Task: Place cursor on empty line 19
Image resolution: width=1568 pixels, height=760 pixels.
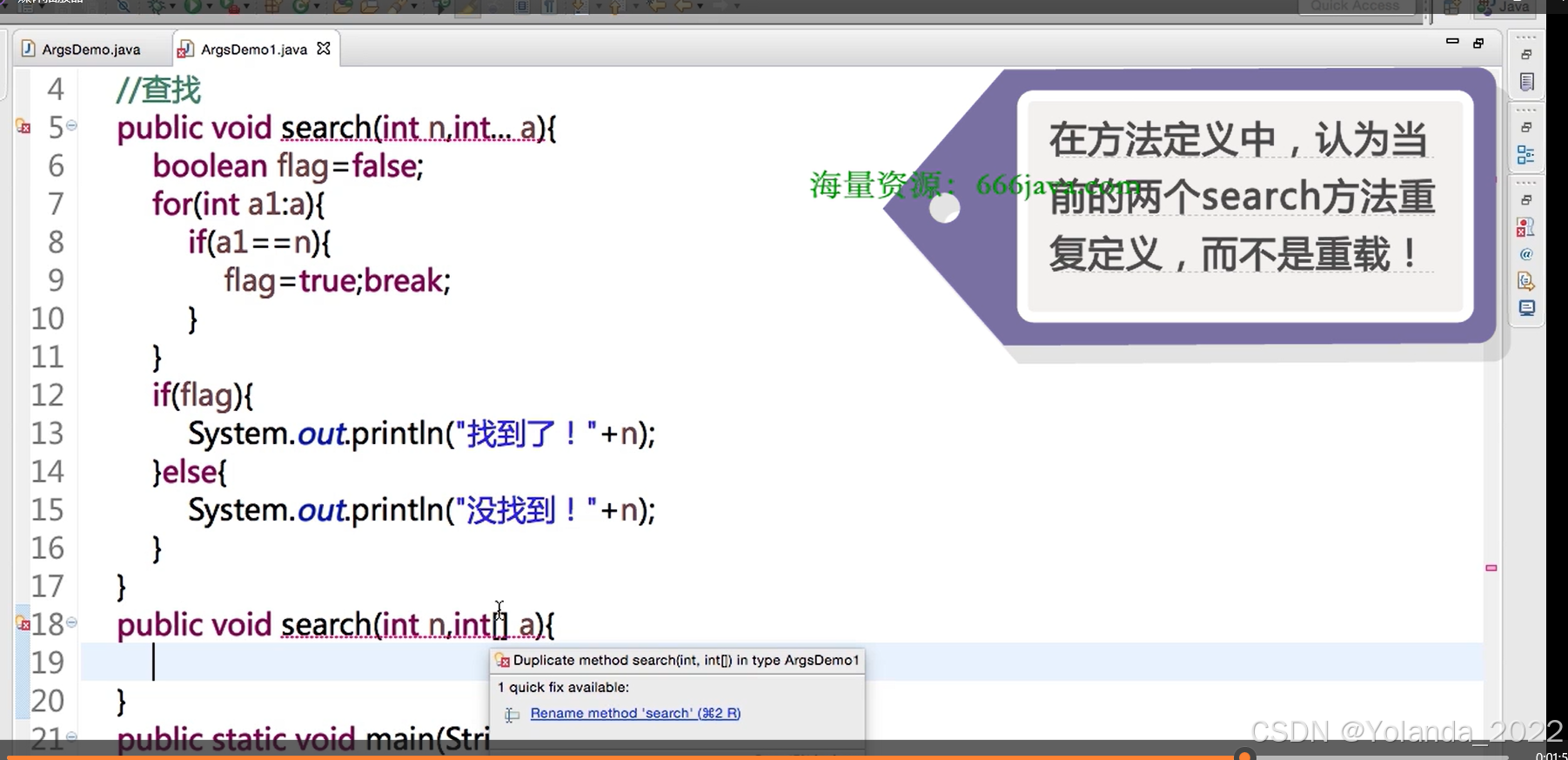Action: click(x=781, y=662)
